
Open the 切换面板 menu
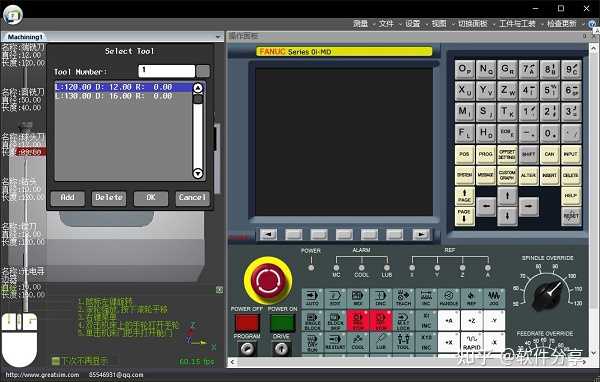pyautogui.click(x=473, y=24)
